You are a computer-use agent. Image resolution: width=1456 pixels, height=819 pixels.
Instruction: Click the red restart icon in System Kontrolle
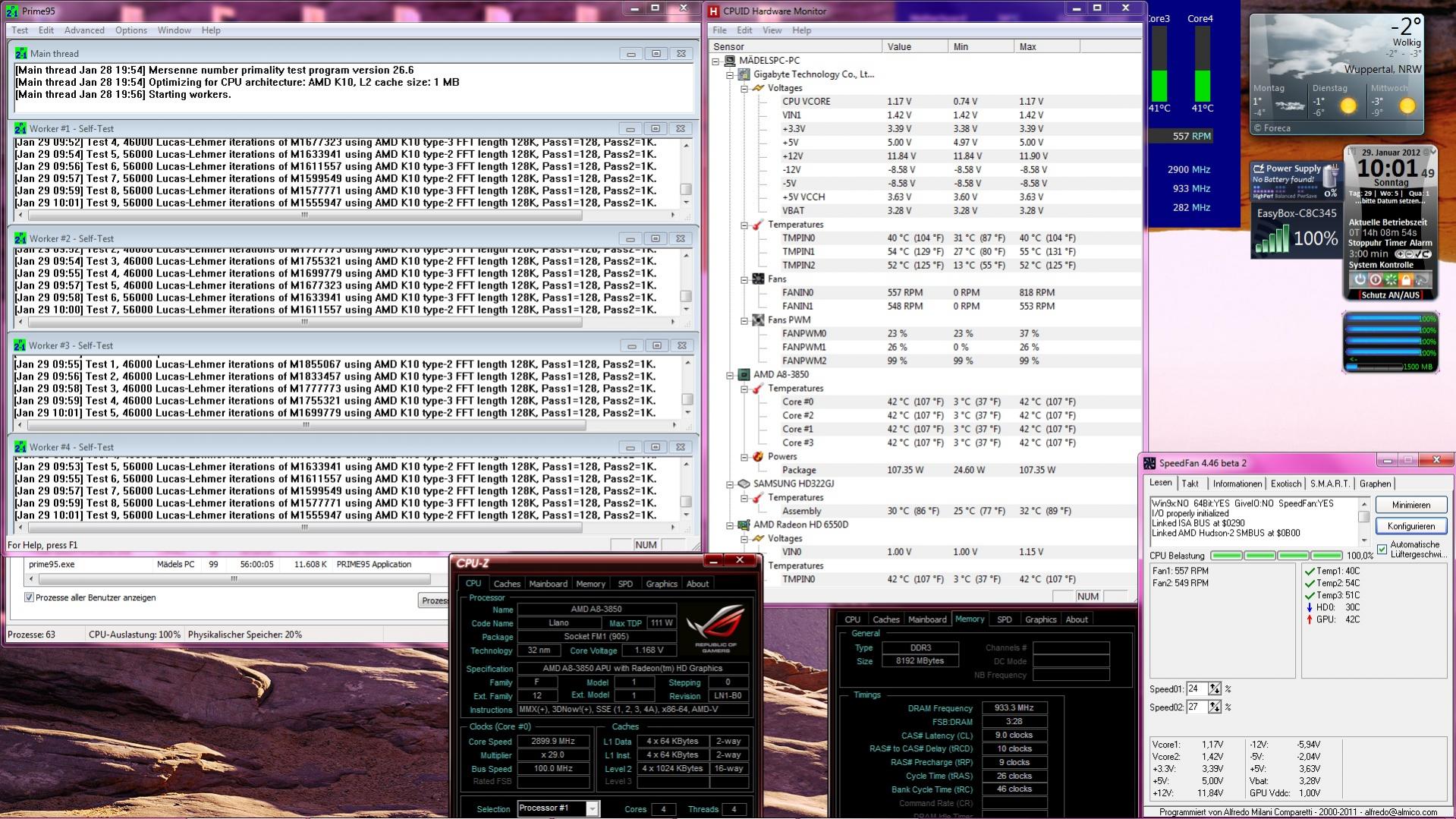point(1376,279)
